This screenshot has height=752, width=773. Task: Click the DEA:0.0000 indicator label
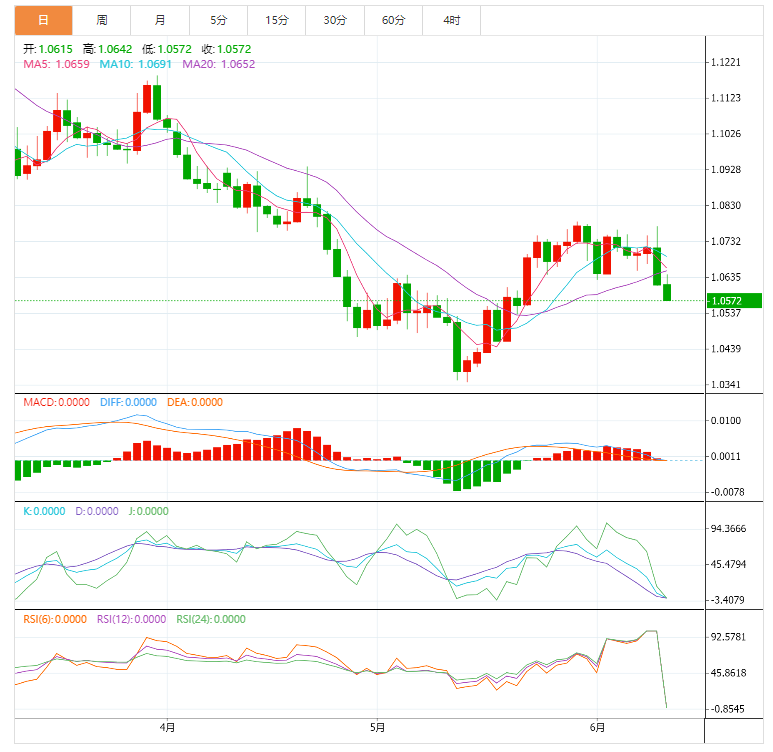(195, 402)
